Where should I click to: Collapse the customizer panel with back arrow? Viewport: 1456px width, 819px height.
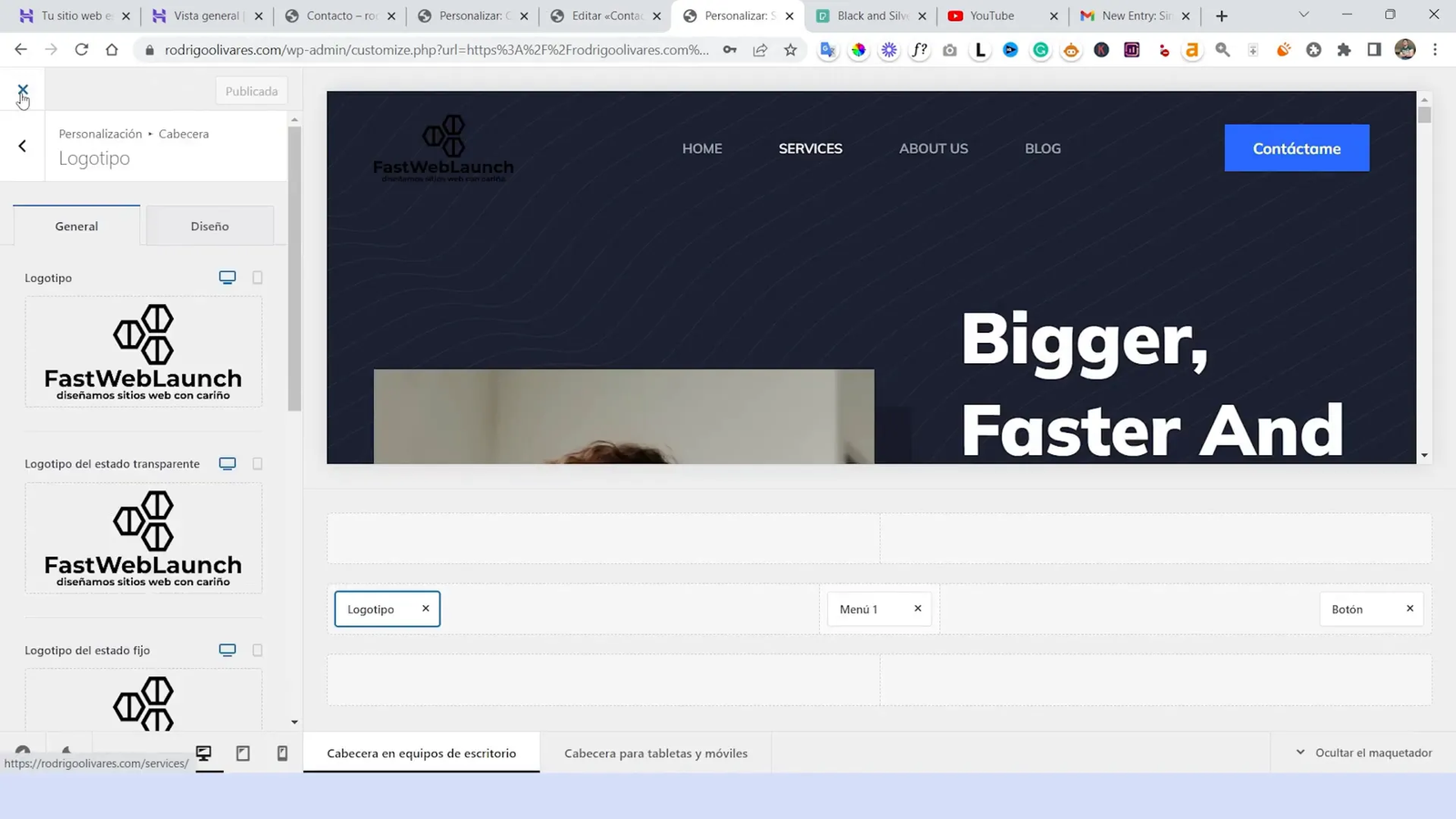pyautogui.click(x=22, y=146)
